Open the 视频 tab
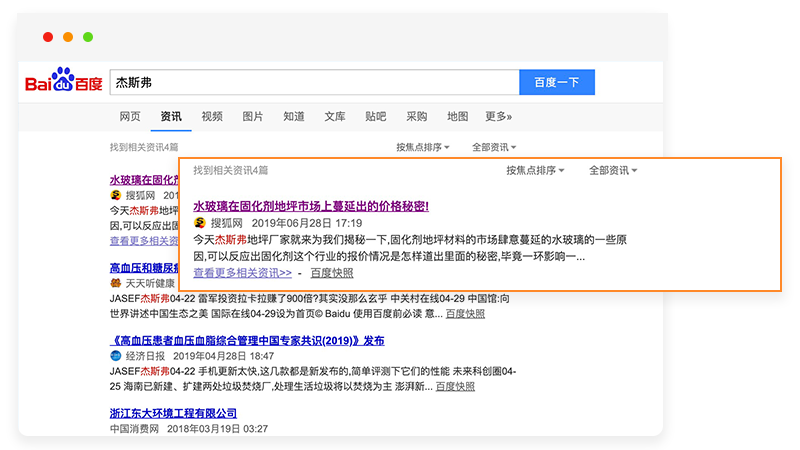 pyautogui.click(x=212, y=116)
